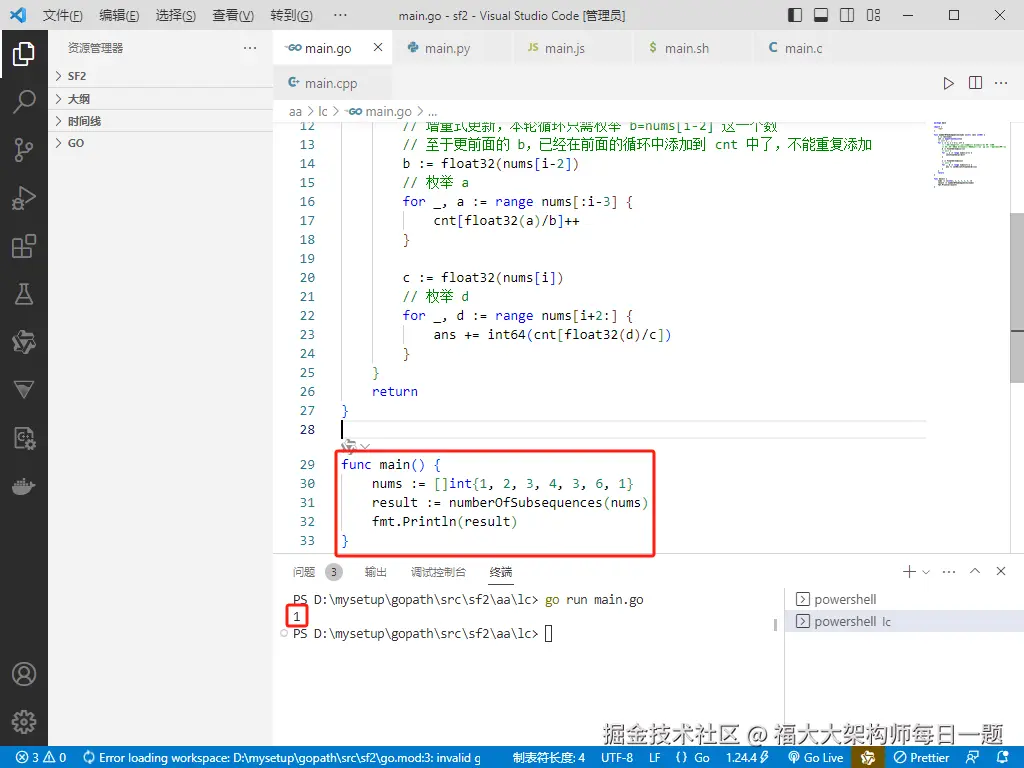Switch to the main.py tab
The width and height of the screenshot is (1024, 768).
coord(453,48)
